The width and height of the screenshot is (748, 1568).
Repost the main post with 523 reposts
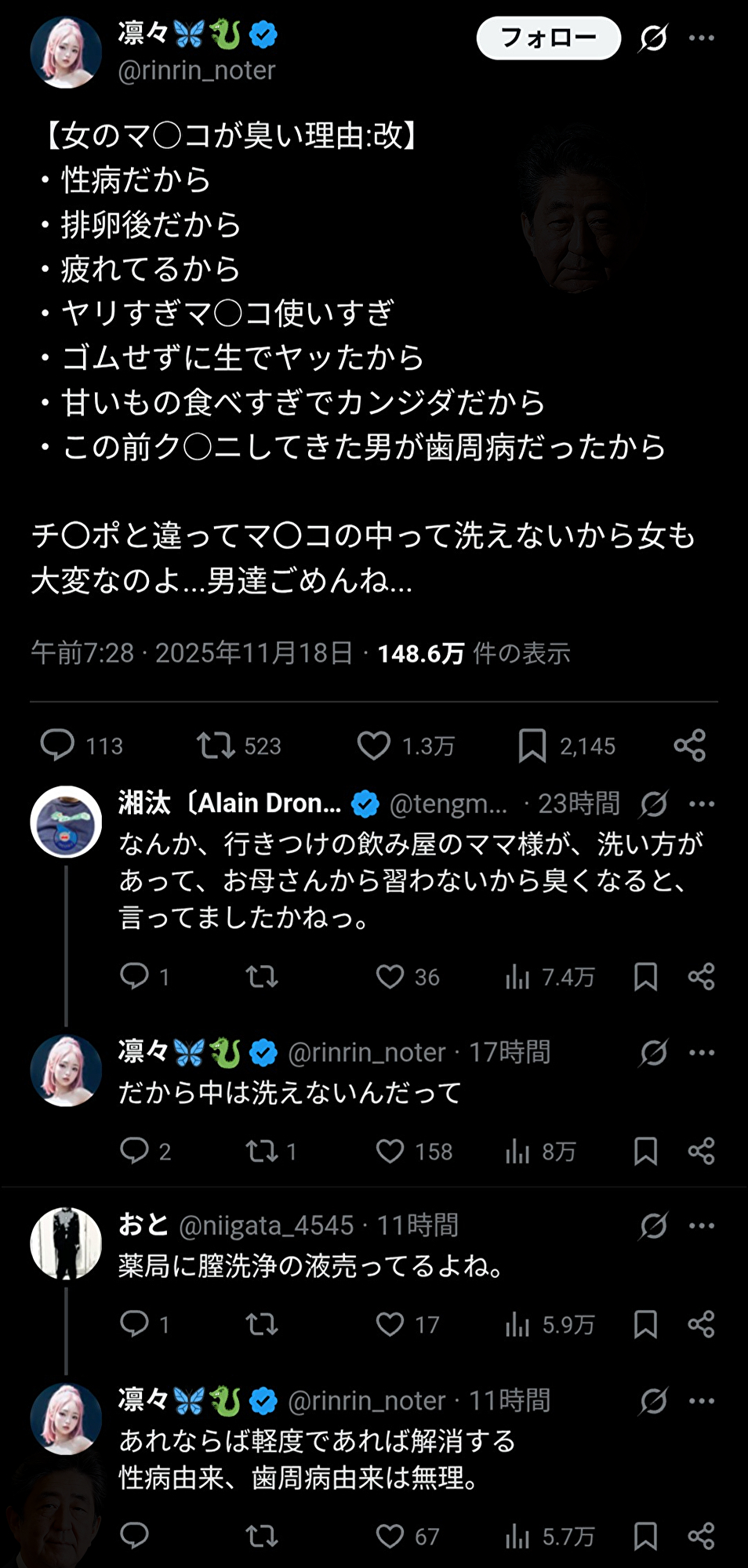pyautogui.click(x=216, y=745)
